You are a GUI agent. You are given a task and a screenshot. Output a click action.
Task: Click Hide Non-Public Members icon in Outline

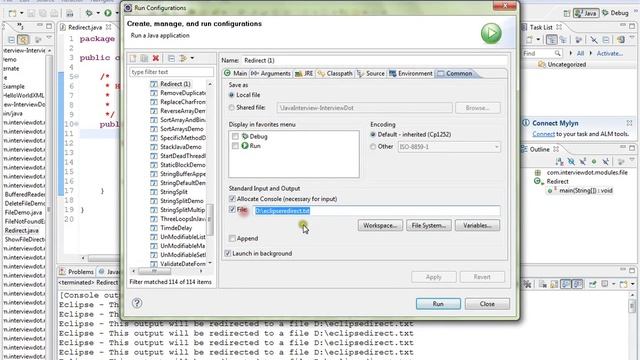coord(594,162)
